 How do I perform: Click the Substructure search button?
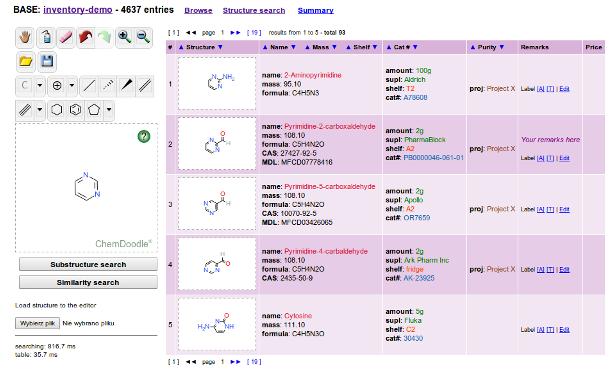pyautogui.click(x=88, y=265)
